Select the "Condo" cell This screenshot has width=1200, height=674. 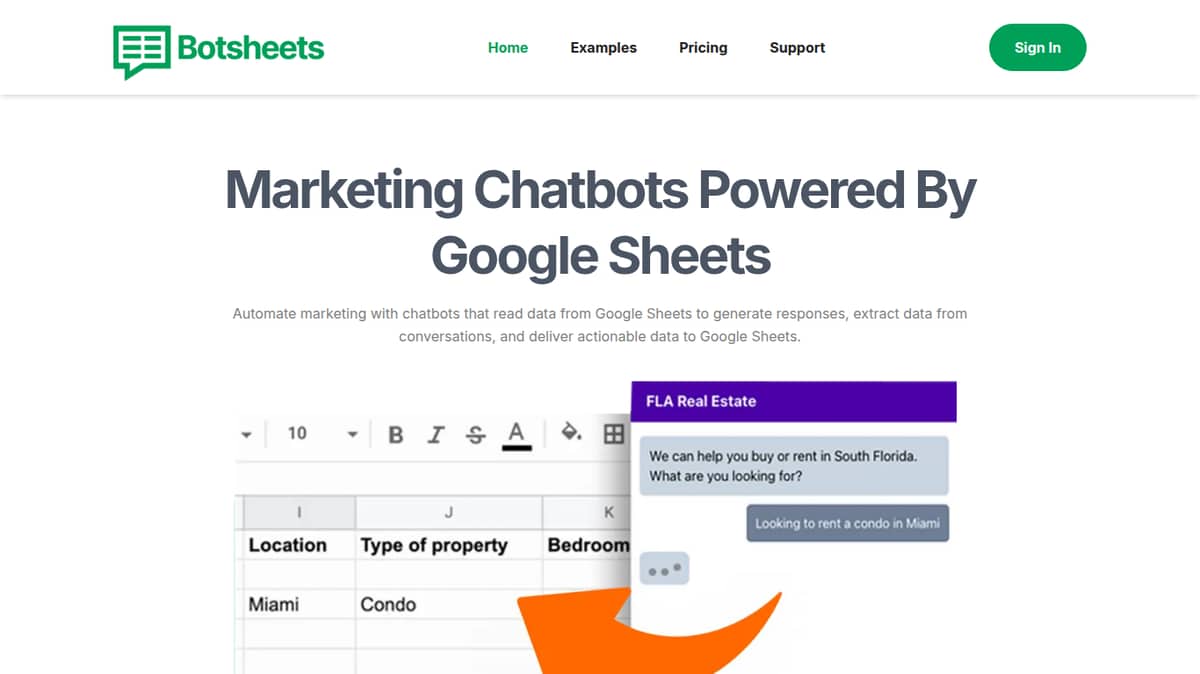coord(449,604)
